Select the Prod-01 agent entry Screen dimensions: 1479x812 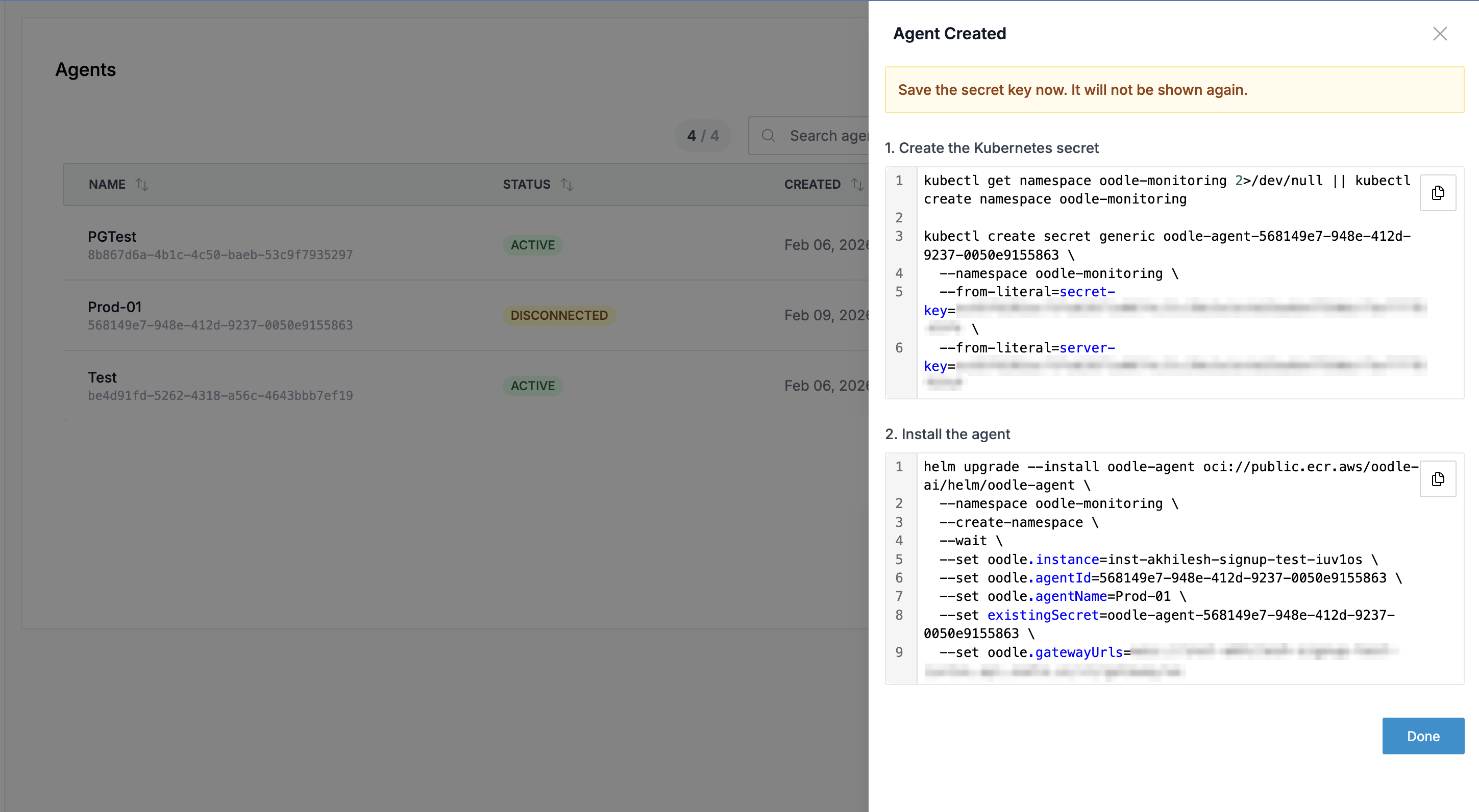pyautogui.click(x=114, y=307)
